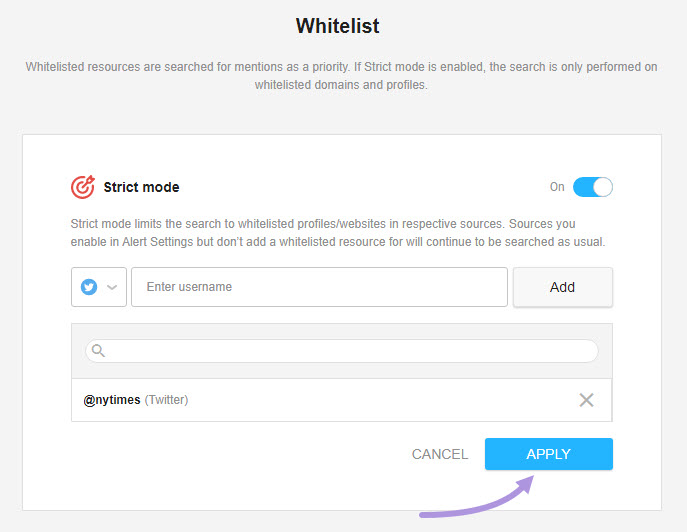Screen dimensions: 687x532
Task: Click the Whitelist page title
Action: coord(338,25)
